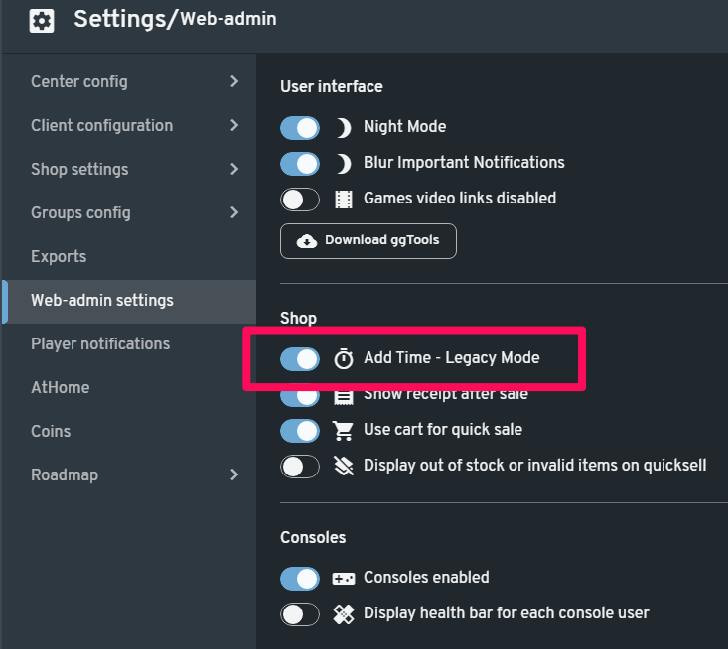Click the bandage health bar icon
The width and height of the screenshot is (728, 649).
344,614
